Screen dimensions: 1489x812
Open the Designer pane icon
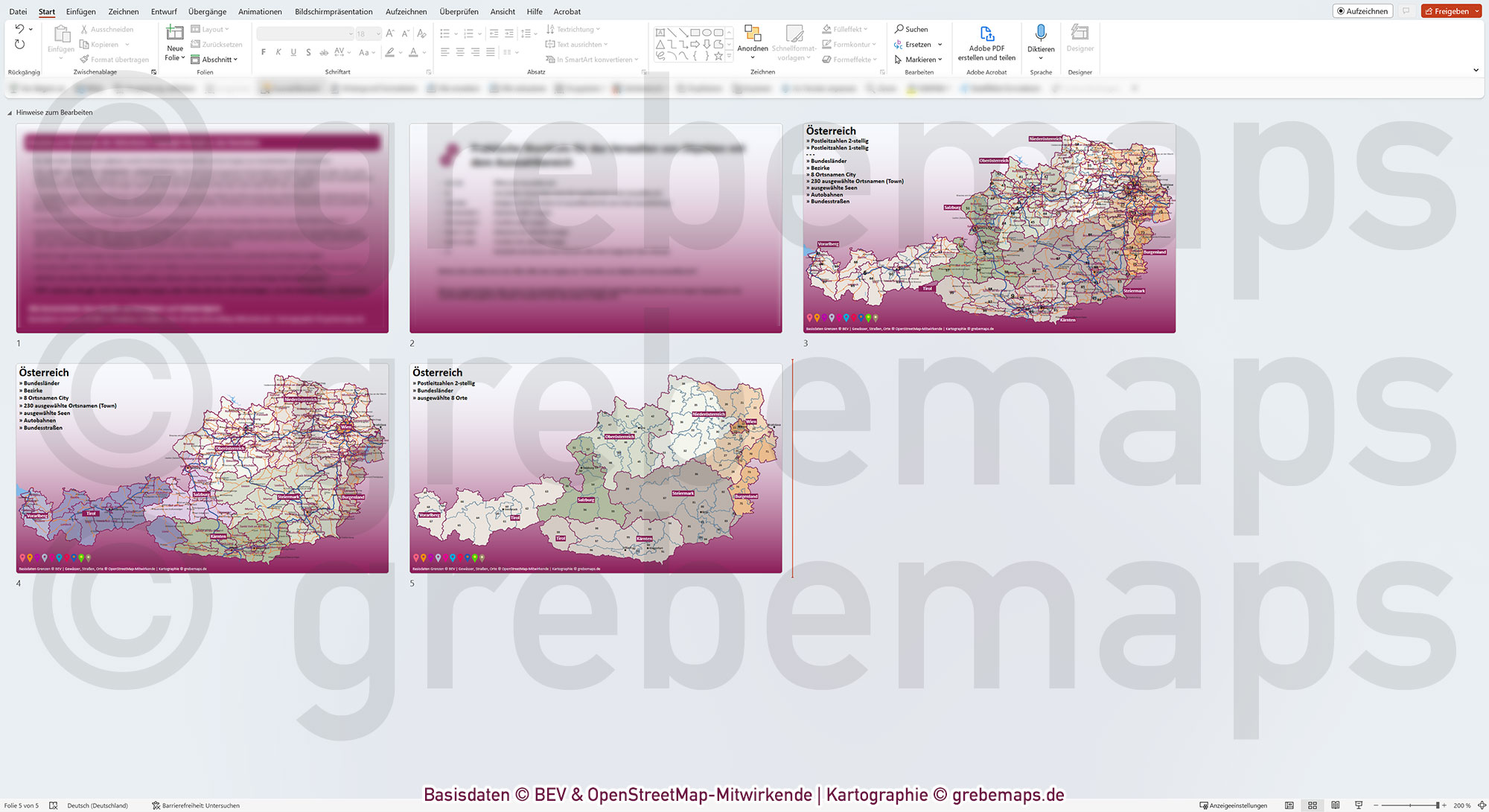tap(1079, 36)
